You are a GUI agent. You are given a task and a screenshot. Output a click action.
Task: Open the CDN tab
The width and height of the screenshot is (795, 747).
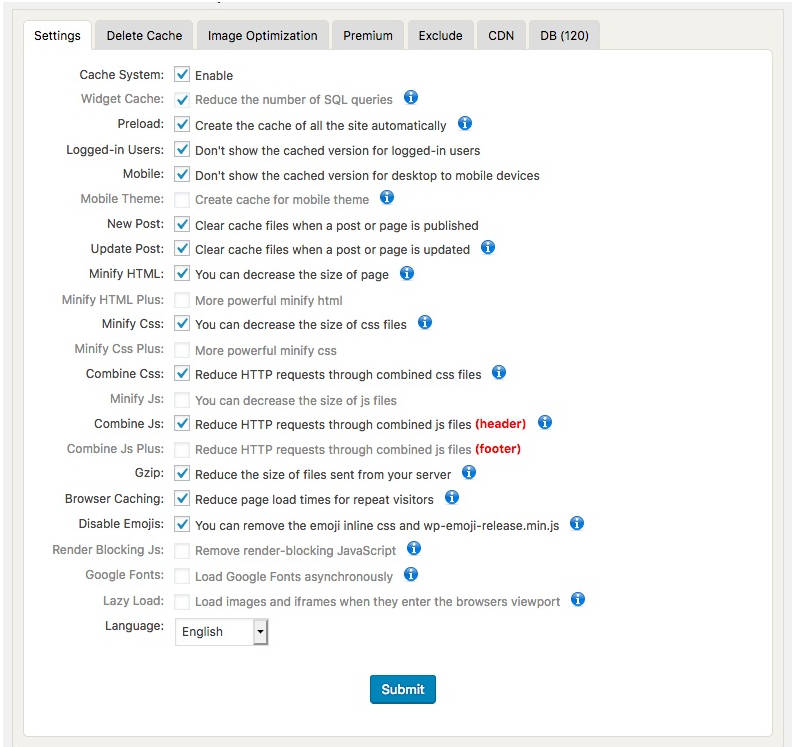pyautogui.click(x=501, y=35)
